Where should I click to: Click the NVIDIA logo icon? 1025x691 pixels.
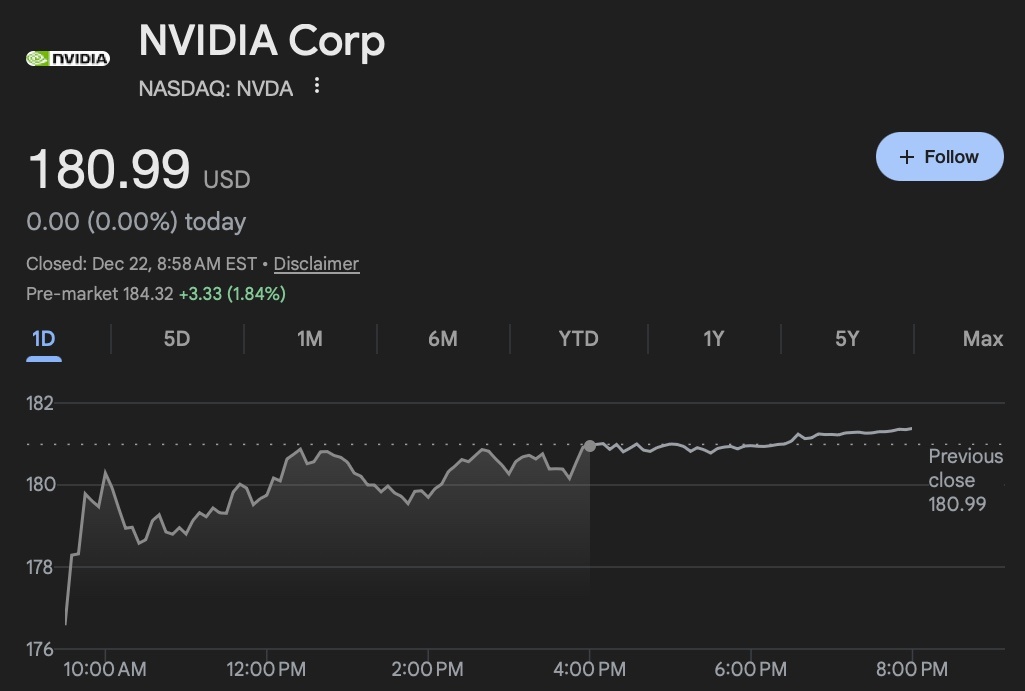pyautogui.click(x=67, y=58)
